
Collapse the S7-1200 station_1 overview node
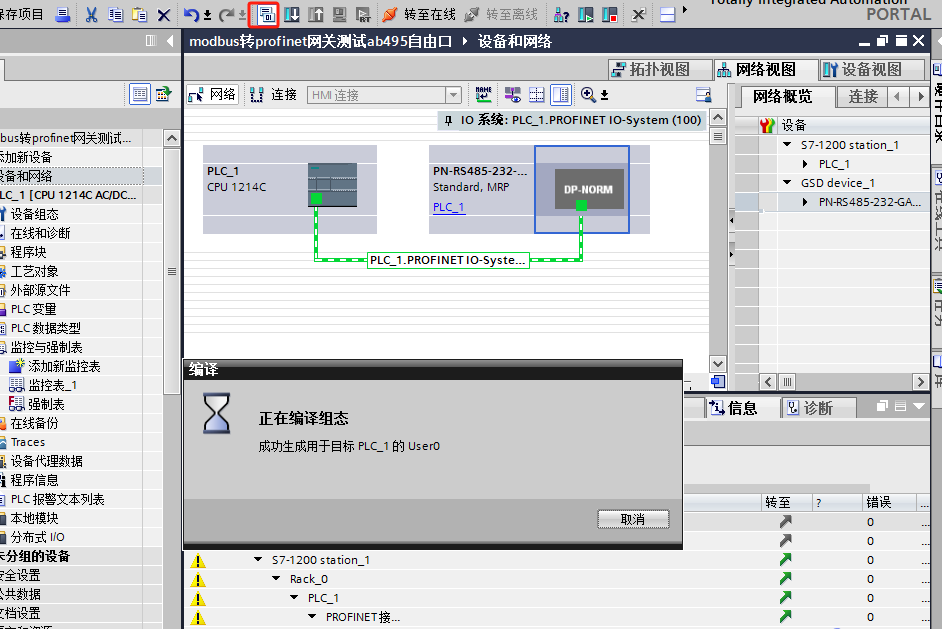(x=787, y=145)
